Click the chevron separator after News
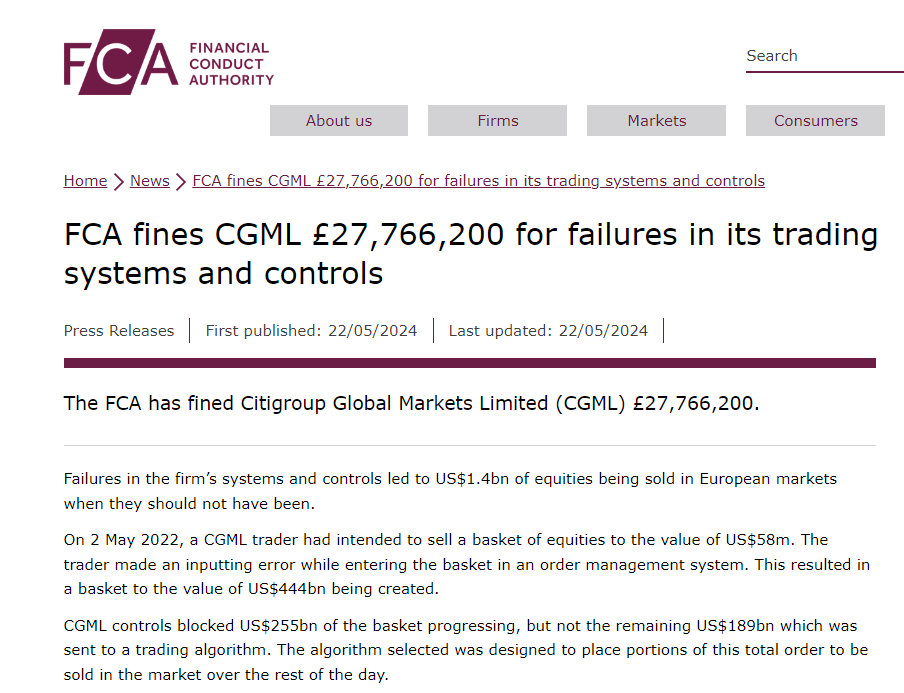This screenshot has width=904, height=693. pyautogui.click(x=181, y=182)
